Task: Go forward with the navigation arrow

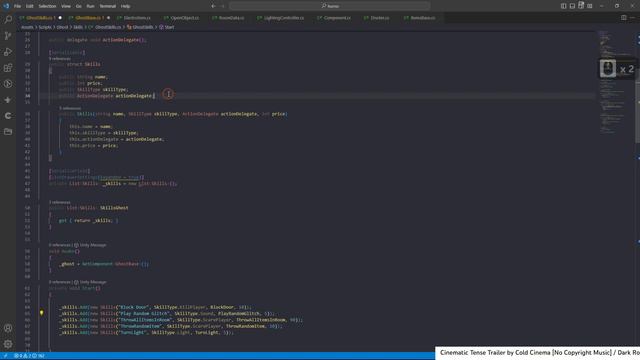Action: 223,6
